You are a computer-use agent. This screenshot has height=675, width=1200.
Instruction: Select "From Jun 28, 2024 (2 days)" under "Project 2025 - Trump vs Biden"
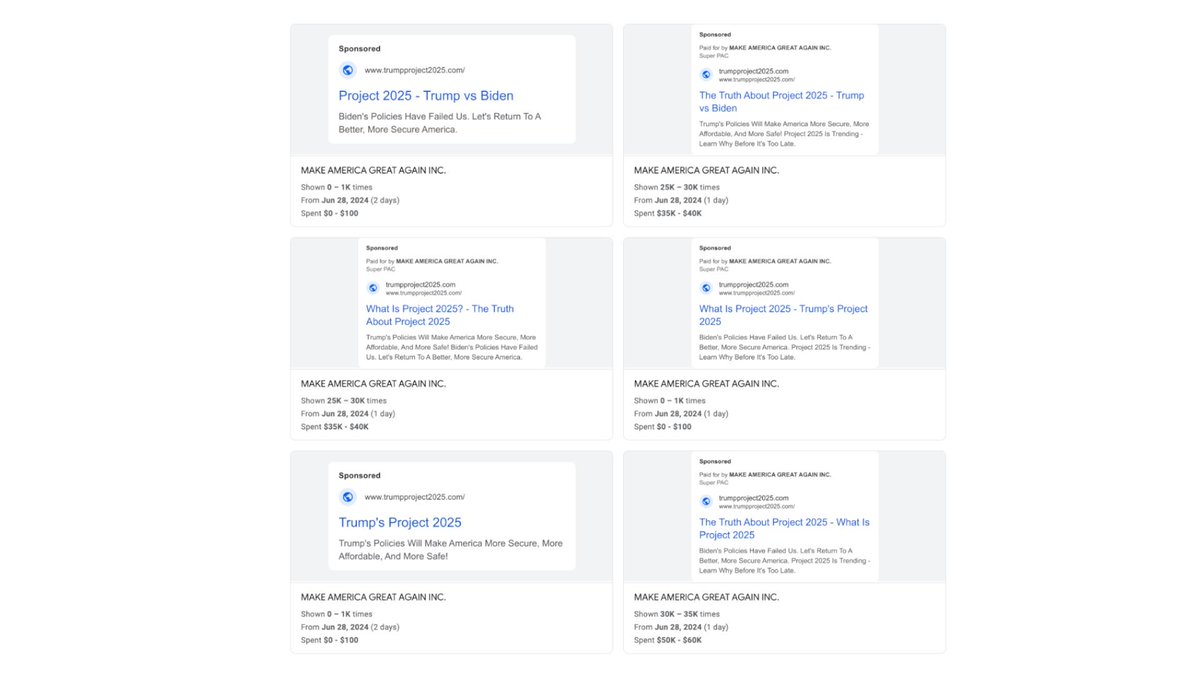pos(350,200)
